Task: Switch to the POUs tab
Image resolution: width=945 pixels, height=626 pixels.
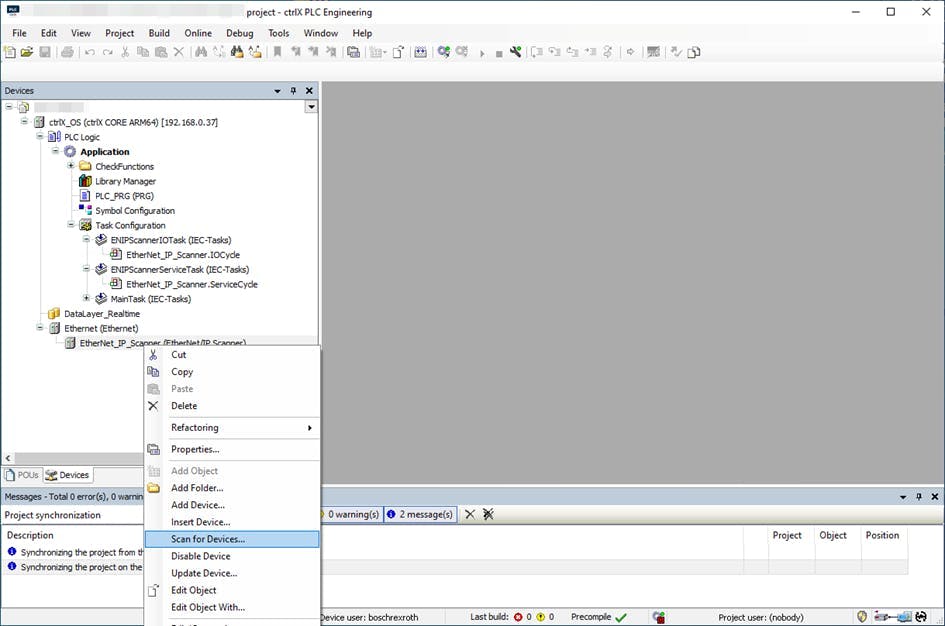Action: (23, 475)
